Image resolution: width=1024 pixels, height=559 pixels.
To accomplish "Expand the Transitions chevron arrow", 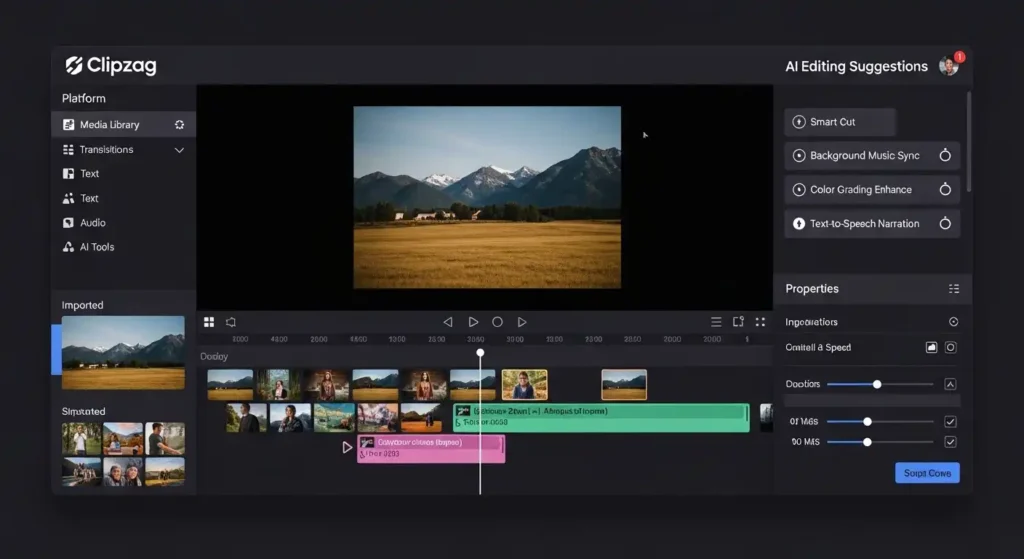I will (x=179, y=150).
